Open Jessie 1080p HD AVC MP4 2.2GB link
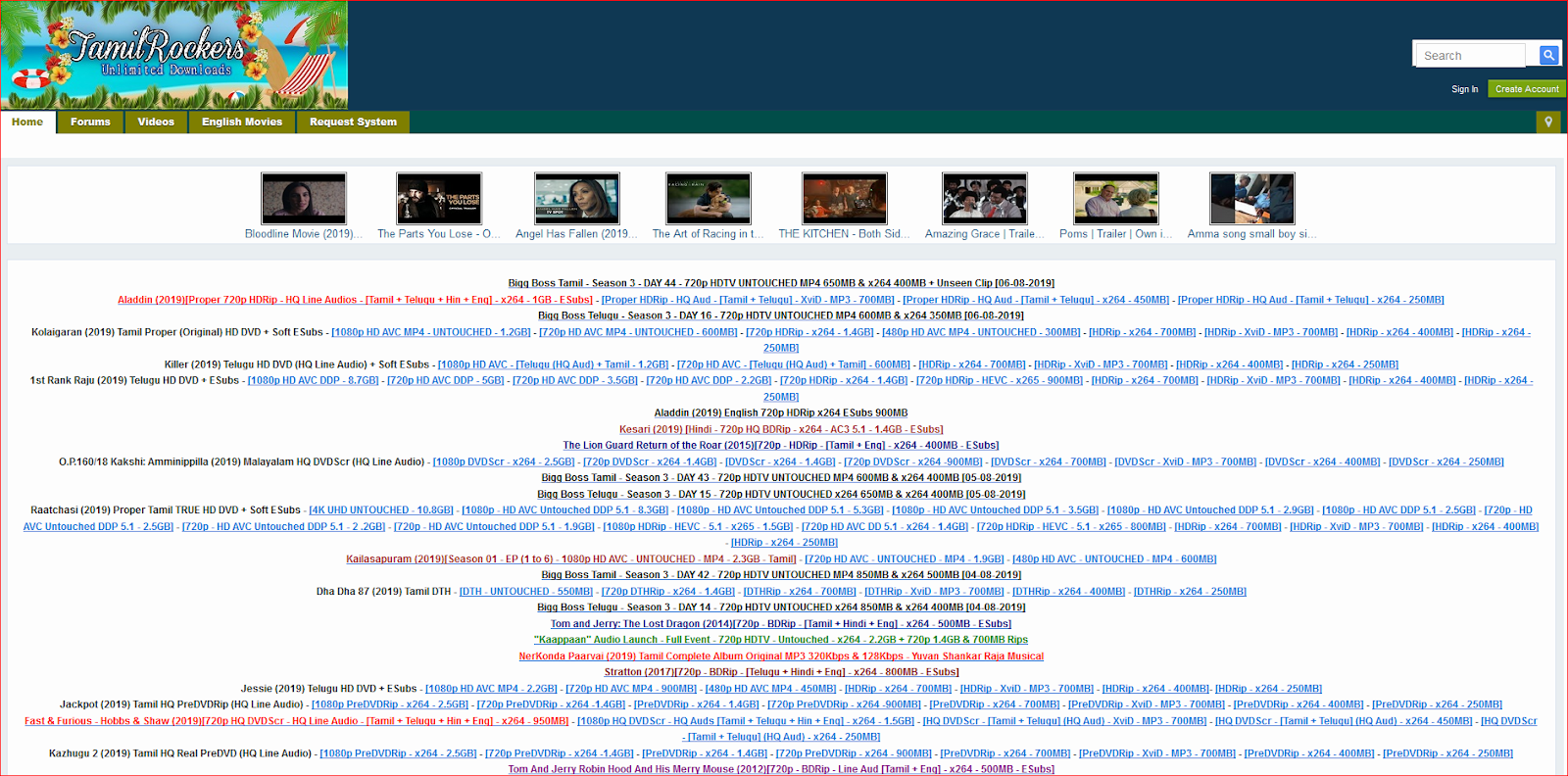 click(491, 689)
